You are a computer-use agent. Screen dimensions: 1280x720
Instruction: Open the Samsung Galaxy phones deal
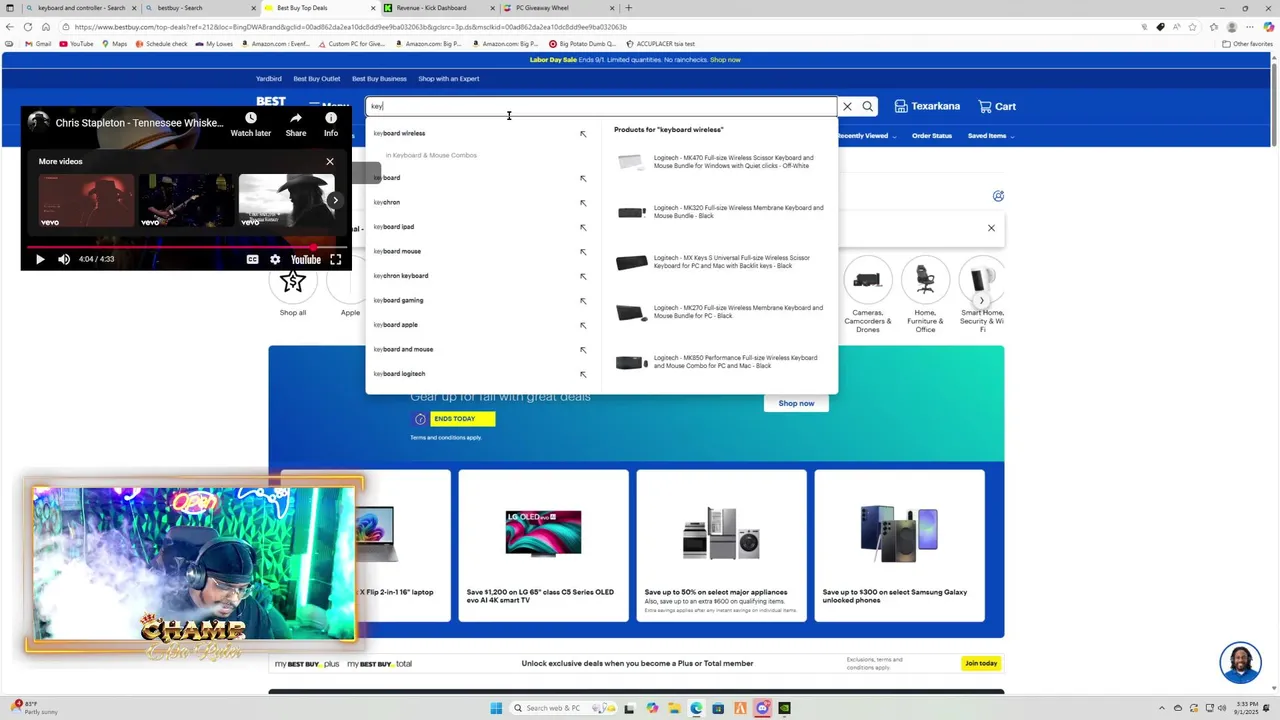pyautogui.click(x=899, y=546)
